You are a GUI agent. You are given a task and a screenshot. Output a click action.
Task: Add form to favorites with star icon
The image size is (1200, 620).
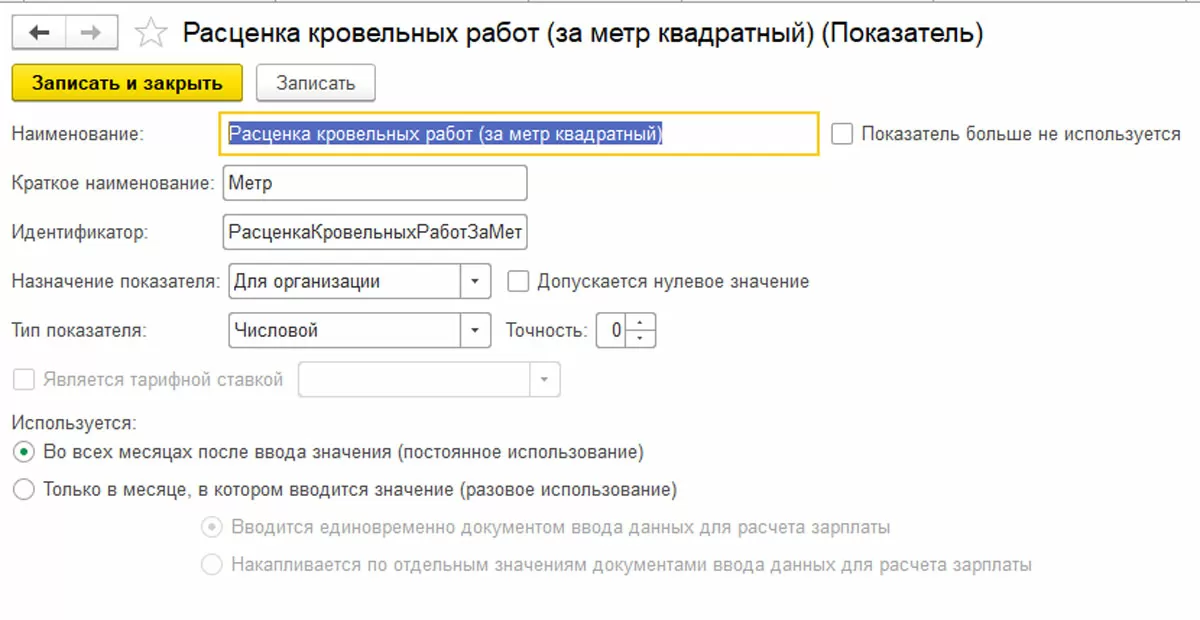(150, 34)
